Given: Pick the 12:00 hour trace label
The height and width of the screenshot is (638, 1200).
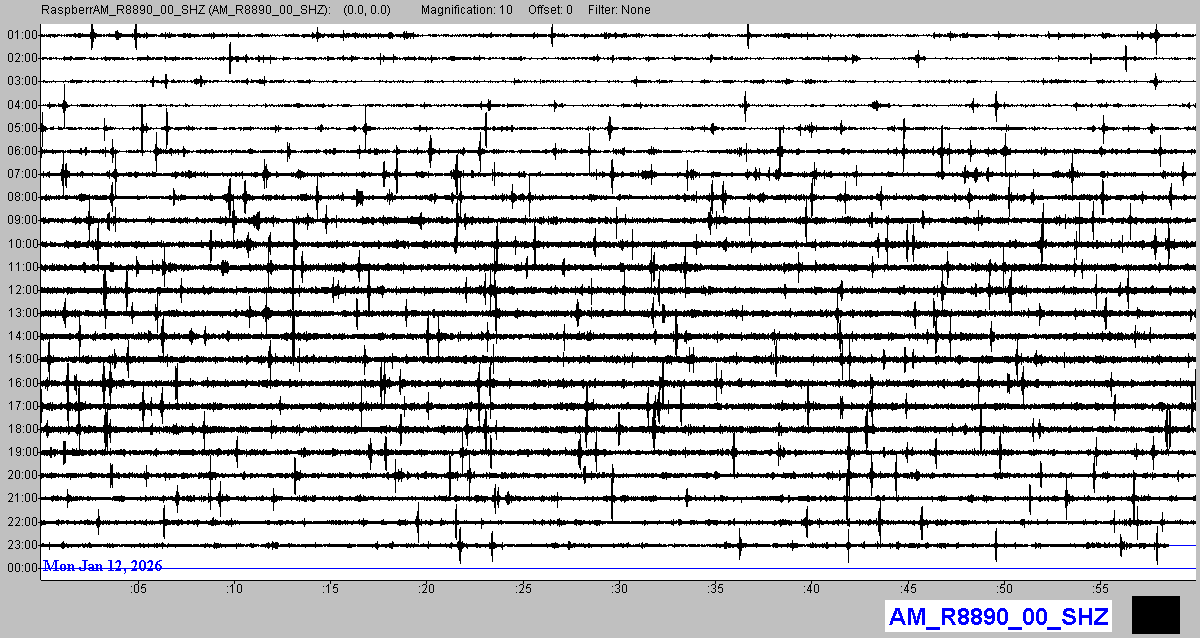Looking at the screenshot, I should coord(22,290).
